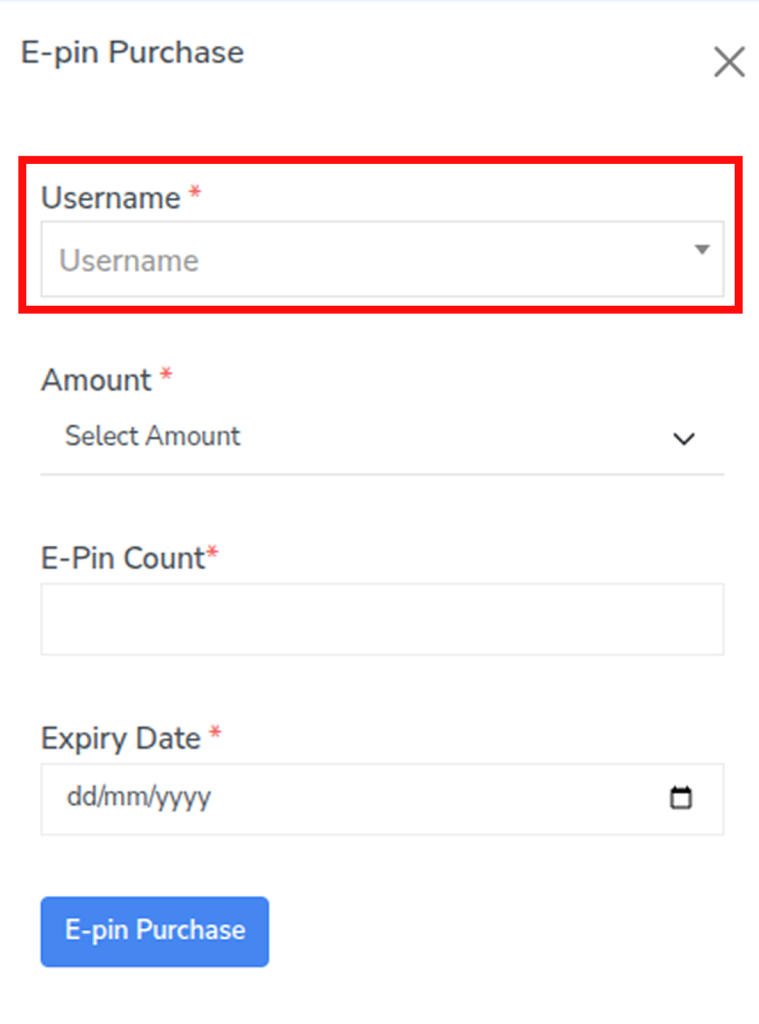This screenshot has width=759, height=1024.
Task: Click the Username dropdown triangle arrow
Action: 702,250
